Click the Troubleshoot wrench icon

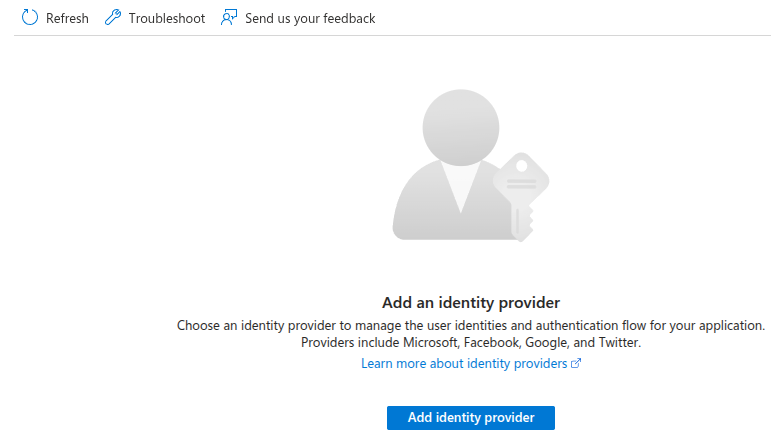113,18
